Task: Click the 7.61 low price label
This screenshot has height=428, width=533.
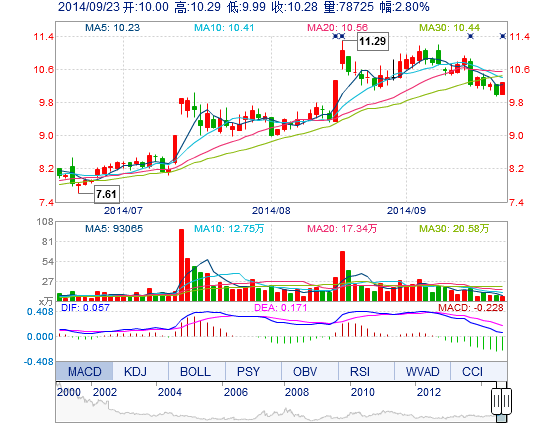Action: click(x=106, y=194)
